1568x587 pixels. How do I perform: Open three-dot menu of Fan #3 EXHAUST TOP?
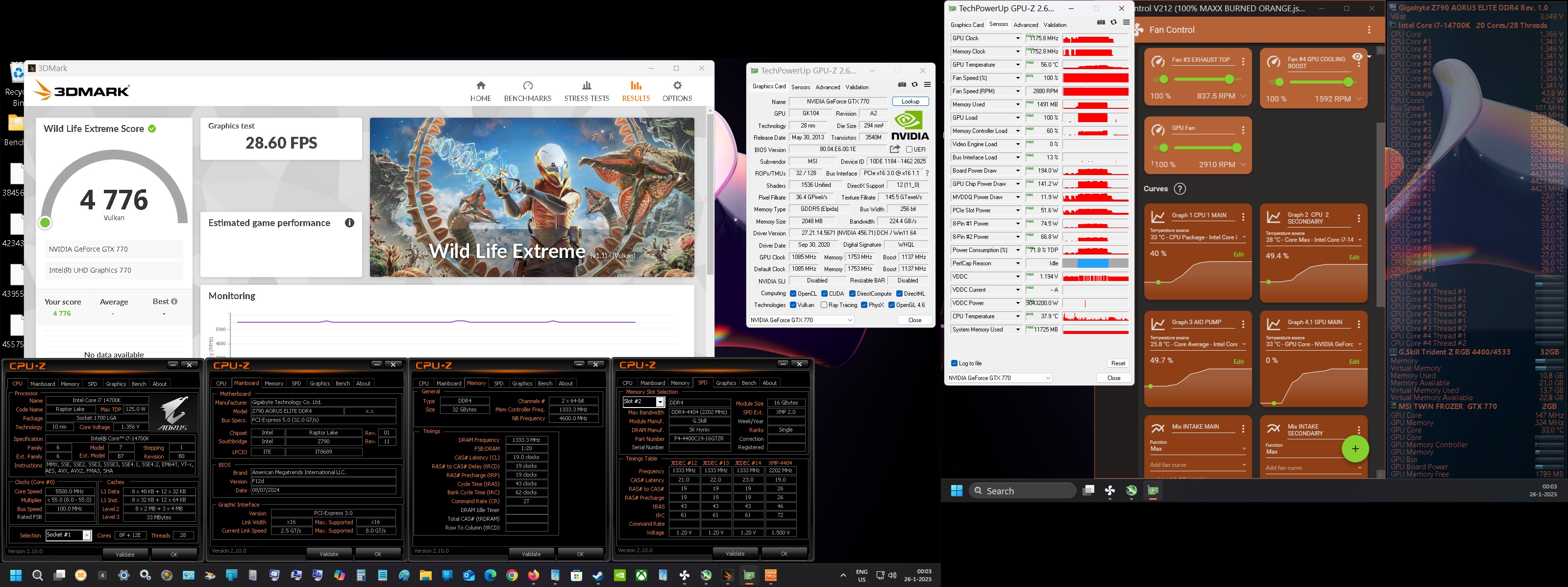(x=1243, y=62)
